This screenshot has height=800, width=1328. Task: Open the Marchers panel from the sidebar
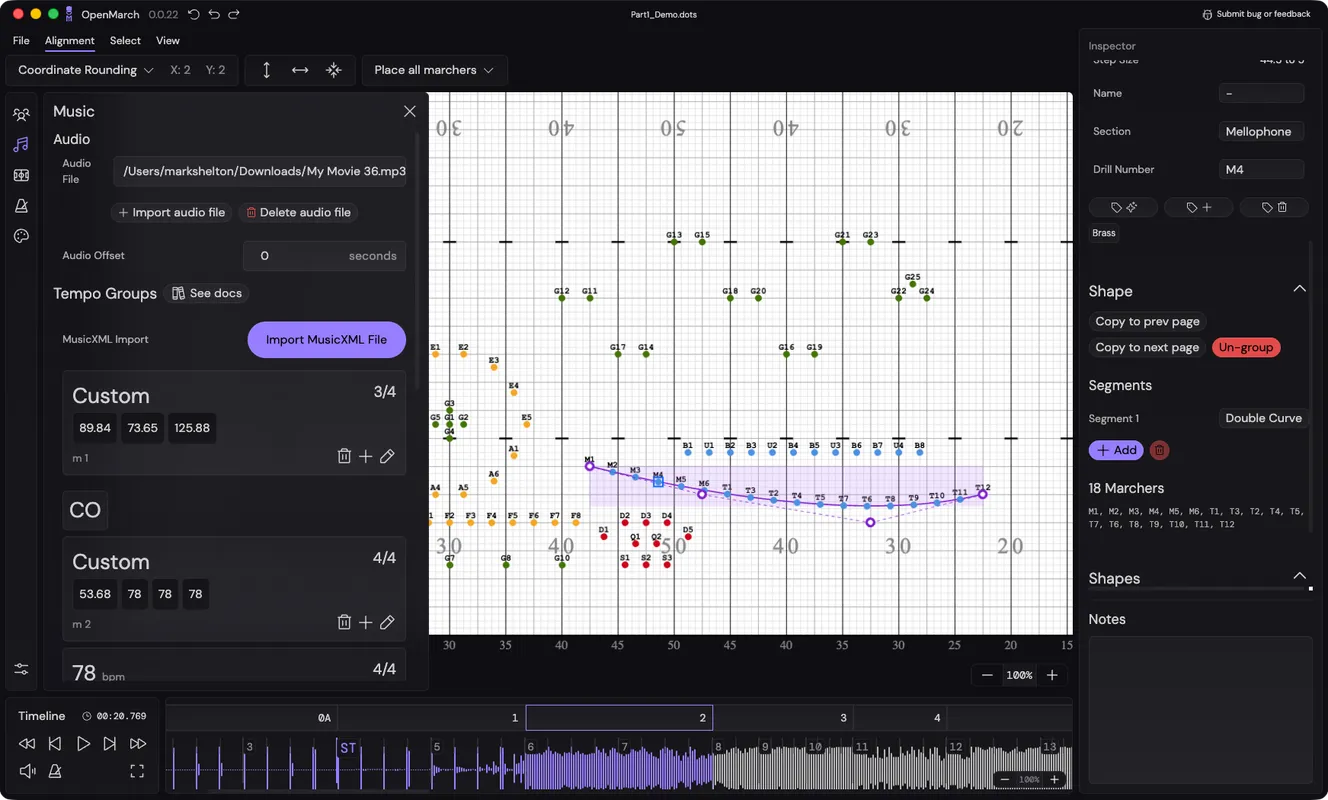pyautogui.click(x=21, y=114)
